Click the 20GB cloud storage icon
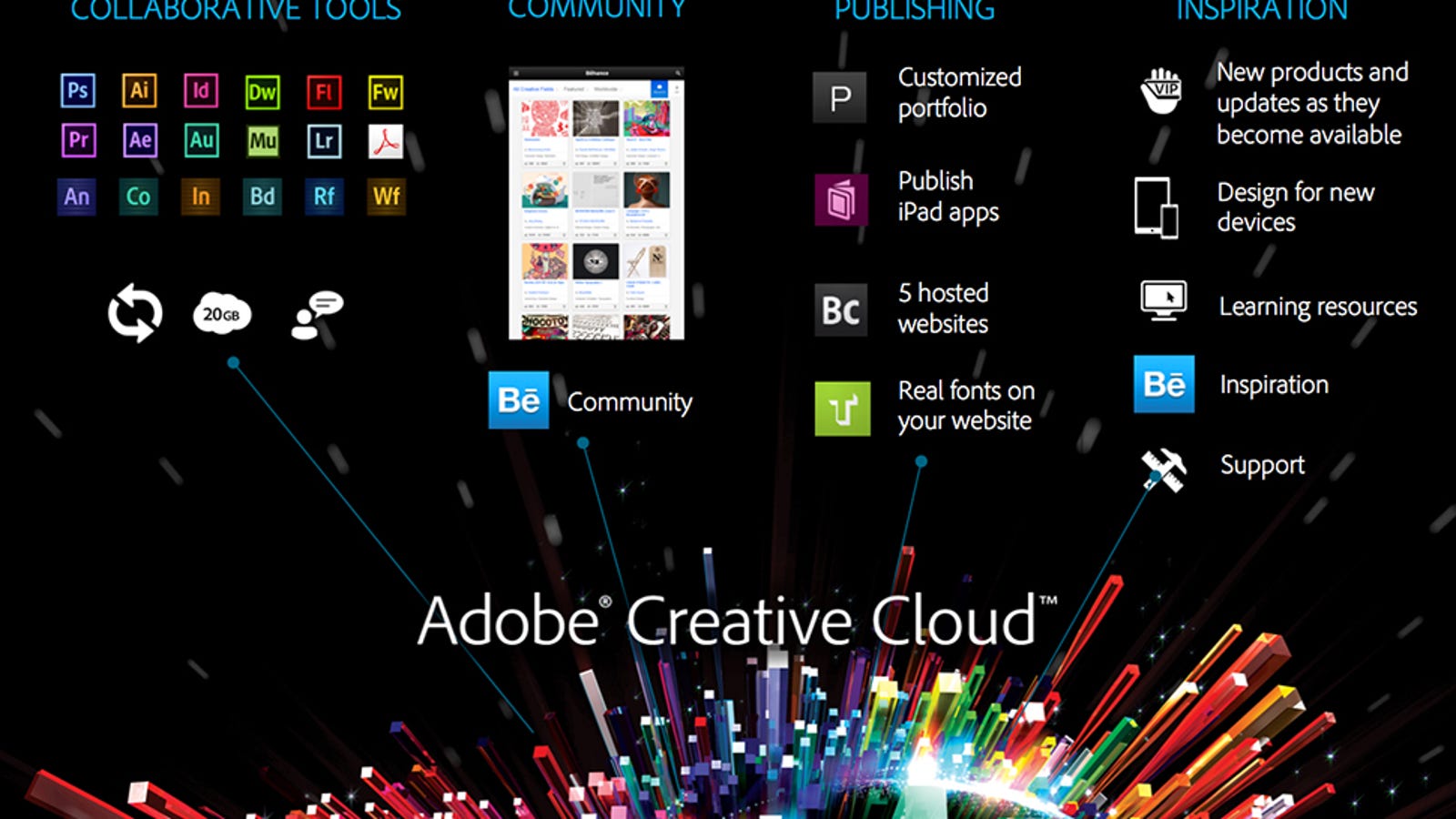Image resolution: width=1456 pixels, height=819 pixels. [221, 314]
